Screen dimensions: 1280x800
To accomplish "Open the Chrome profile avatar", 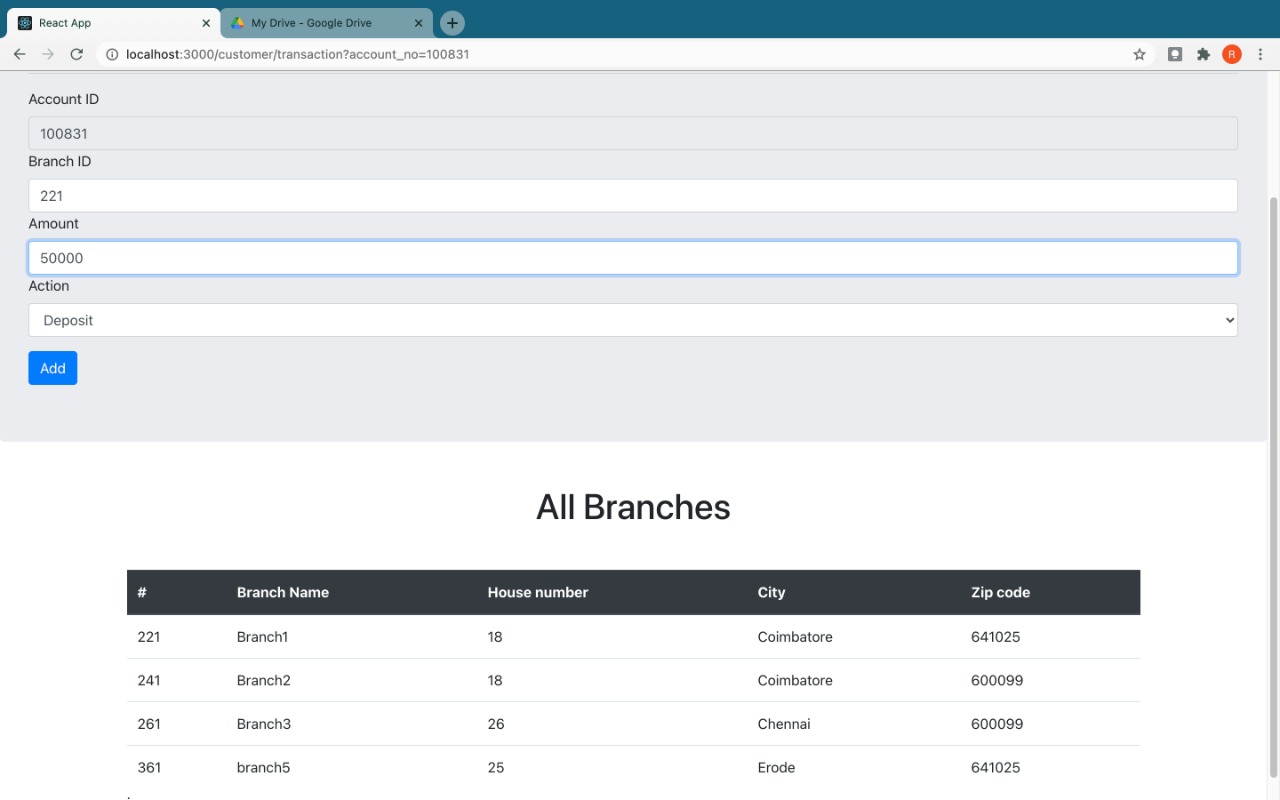I will (1231, 54).
